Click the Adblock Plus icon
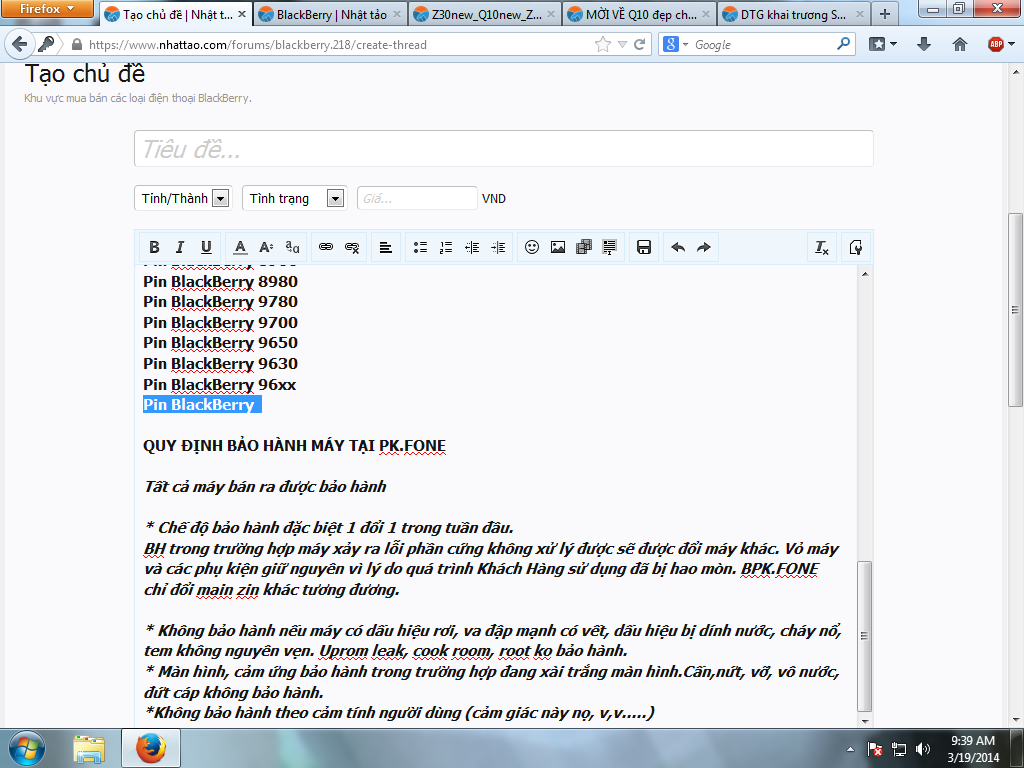The width and height of the screenshot is (1024, 768). (x=995, y=44)
